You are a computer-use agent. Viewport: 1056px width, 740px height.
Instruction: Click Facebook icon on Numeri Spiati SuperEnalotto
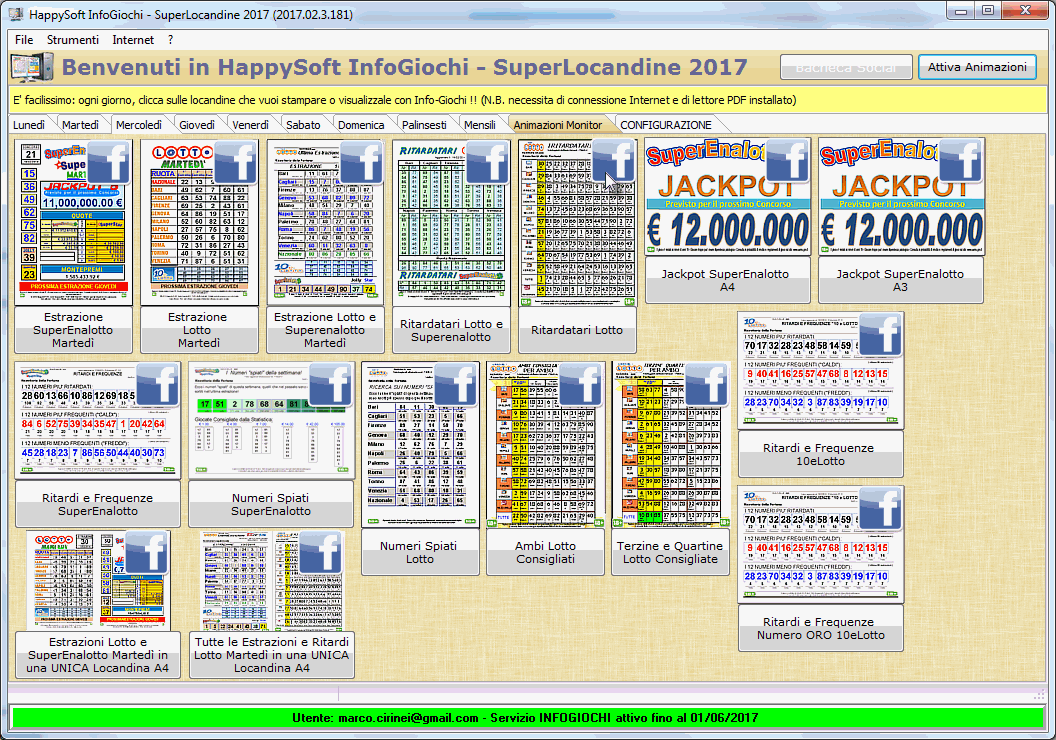331,385
